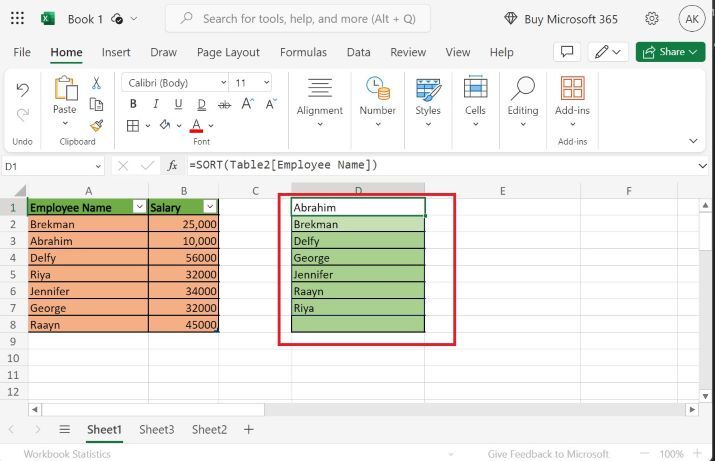
Task: Expand the Fill Color dropdown arrow
Action: tap(179, 125)
